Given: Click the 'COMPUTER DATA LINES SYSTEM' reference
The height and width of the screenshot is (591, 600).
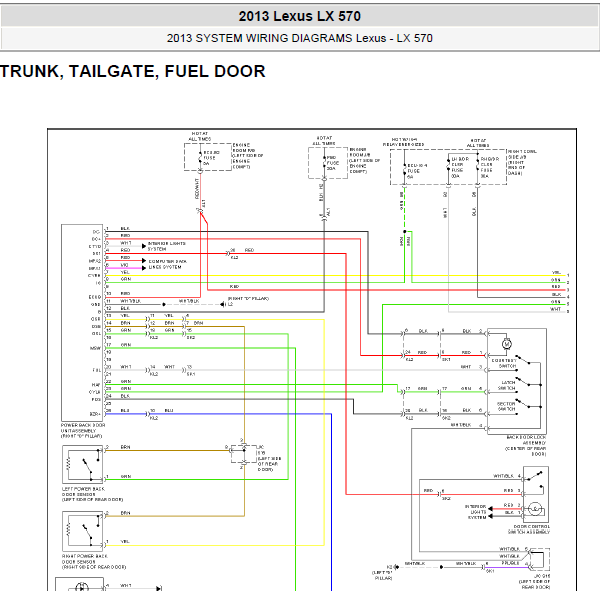Looking at the screenshot, I should (x=168, y=264).
